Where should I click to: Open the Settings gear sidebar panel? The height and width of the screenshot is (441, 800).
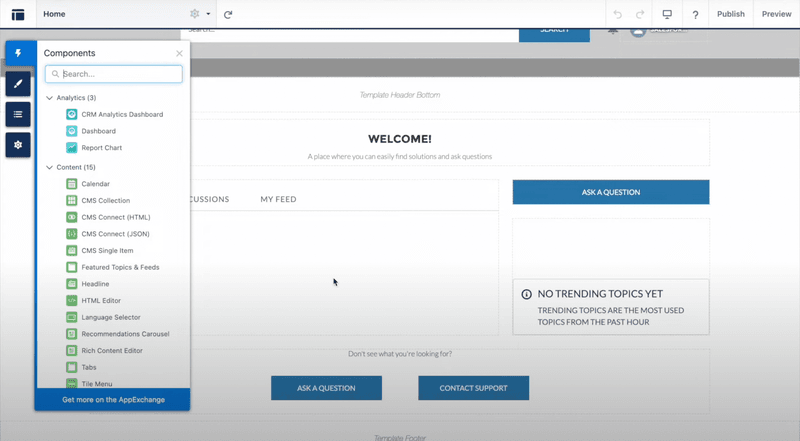[17, 145]
